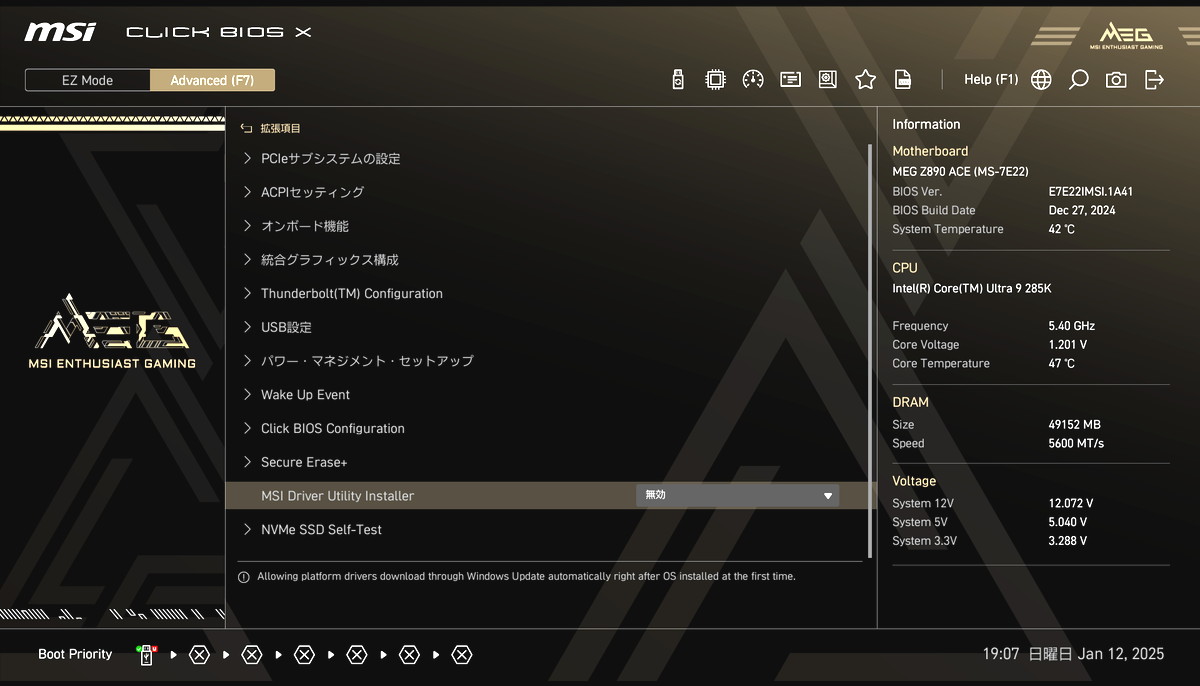Click the search magnifier icon
The height and width of the screenshot is (686, 1200).
(x=1078, y=80)
